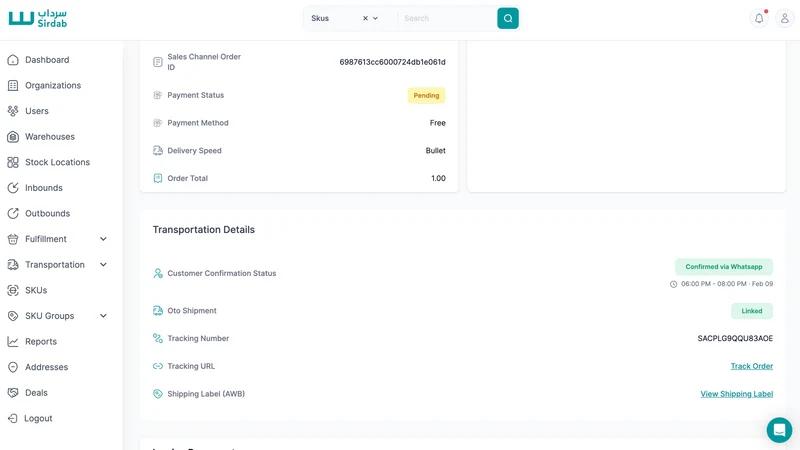800x450 pixels.
Task: Open the View Shipping Label link
Action: [737, 394]
